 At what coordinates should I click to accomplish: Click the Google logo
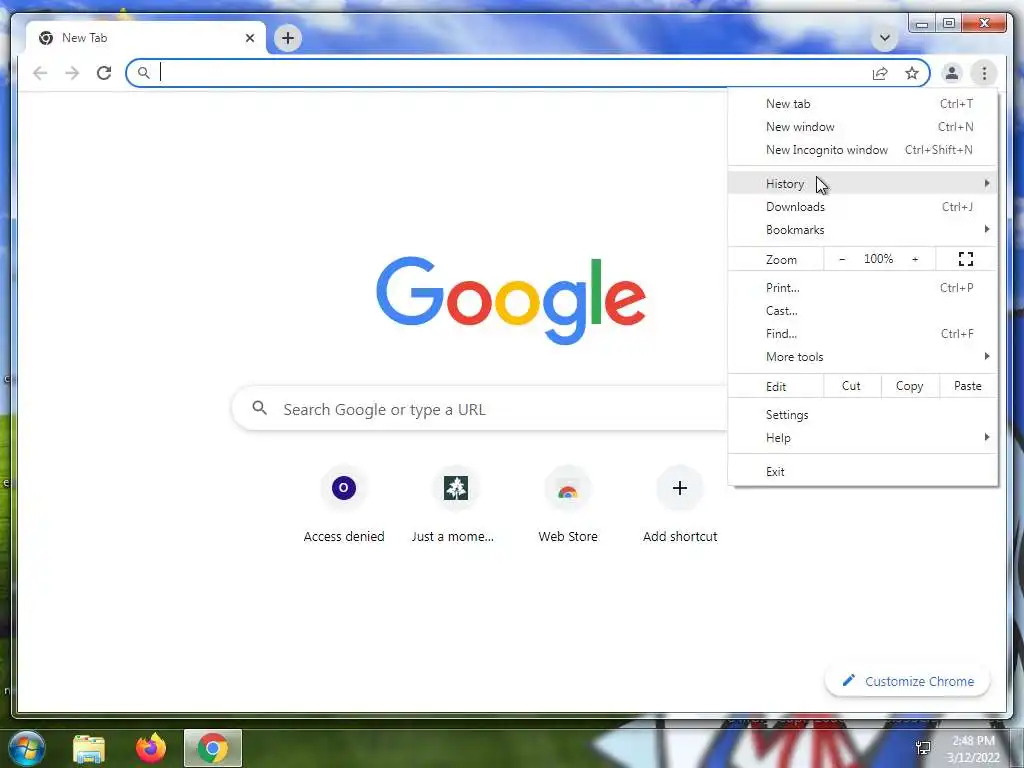(x=511, y=300)
